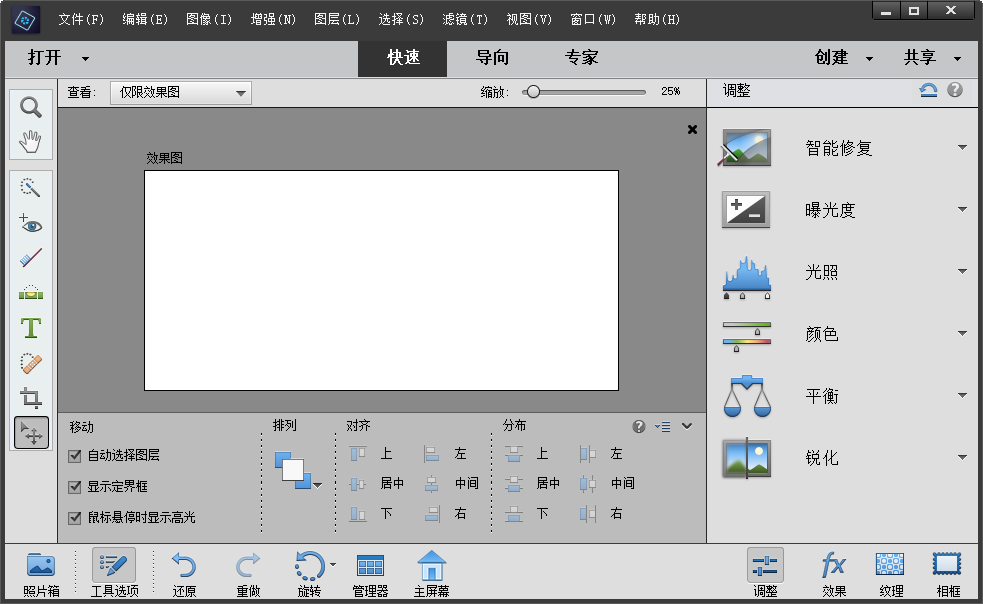
Task: Select the Text tool
Action: click(x=31, y=328)
